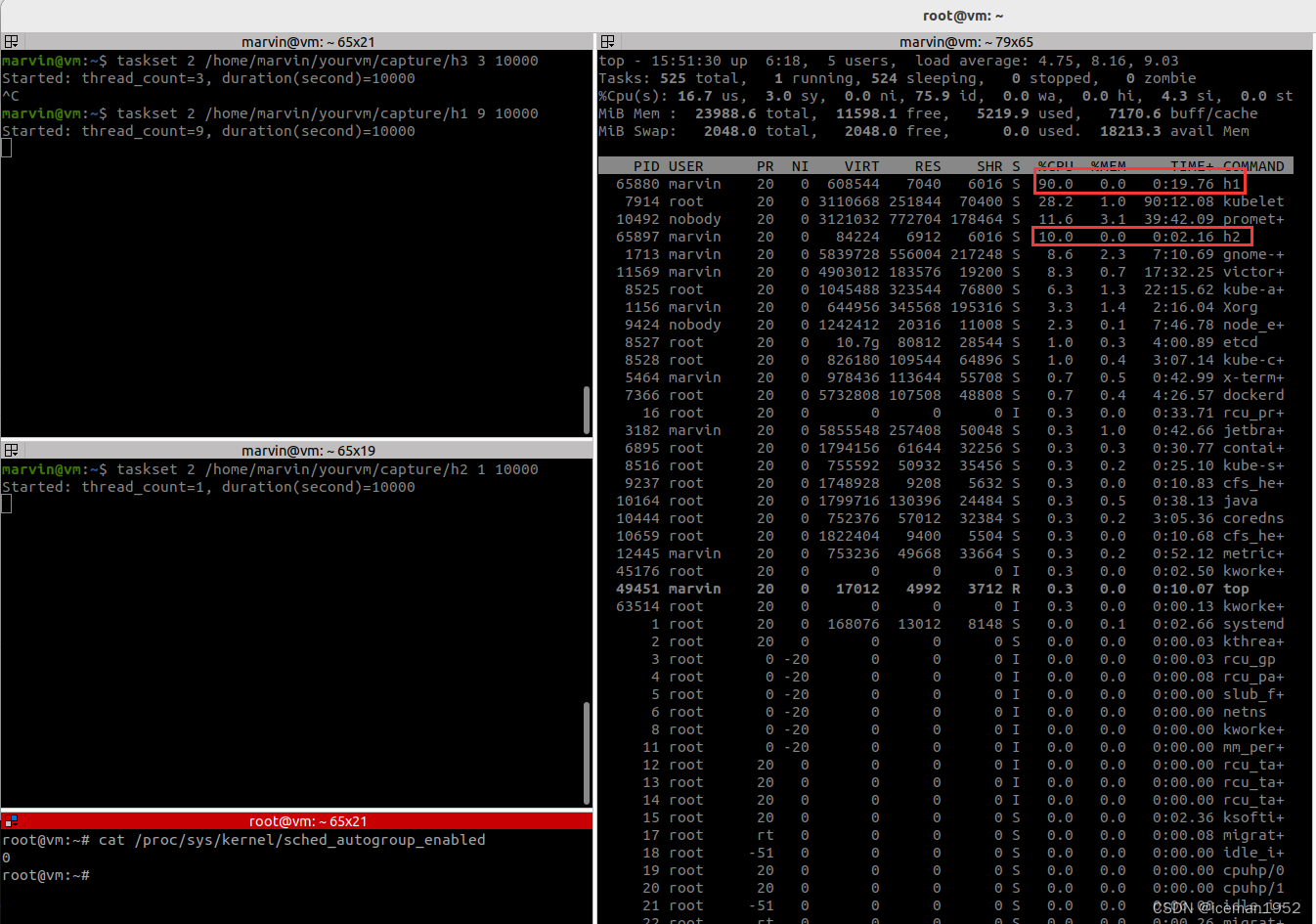Click the netns process command

(x=1245, y=712)
